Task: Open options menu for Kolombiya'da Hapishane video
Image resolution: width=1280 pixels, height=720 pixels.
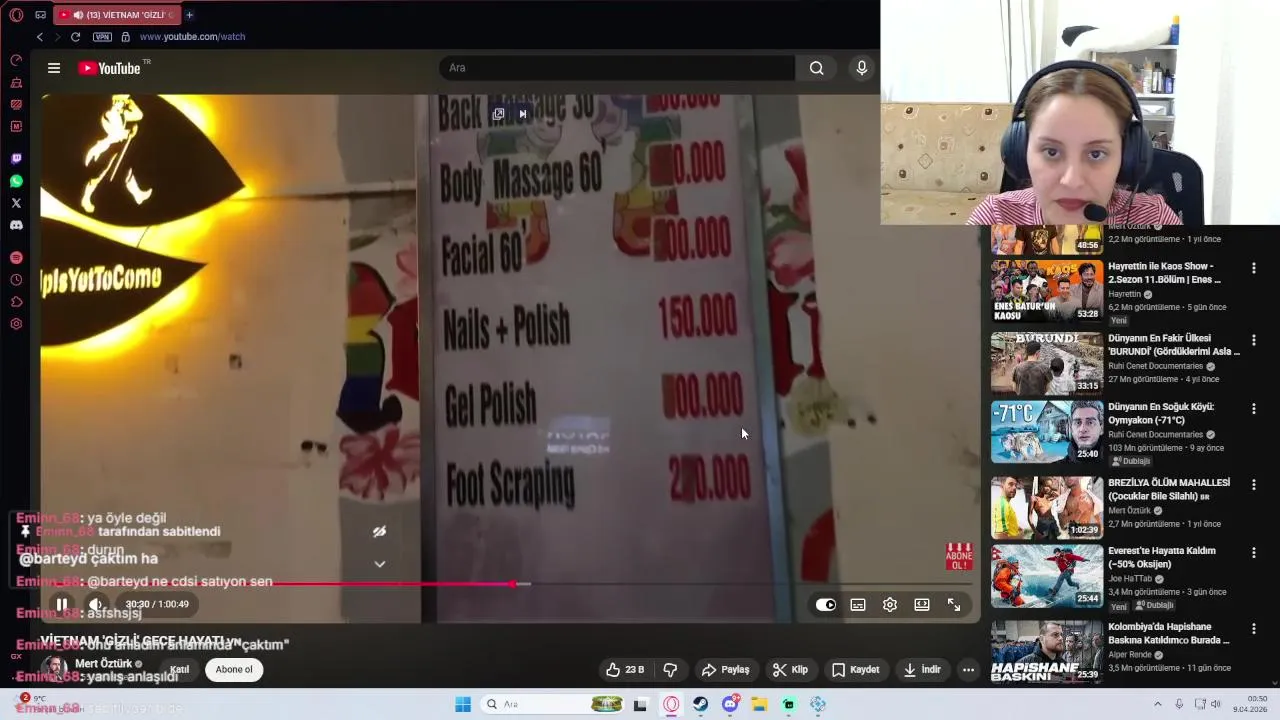Action: pyautogui.click(x=1253, y=628)
